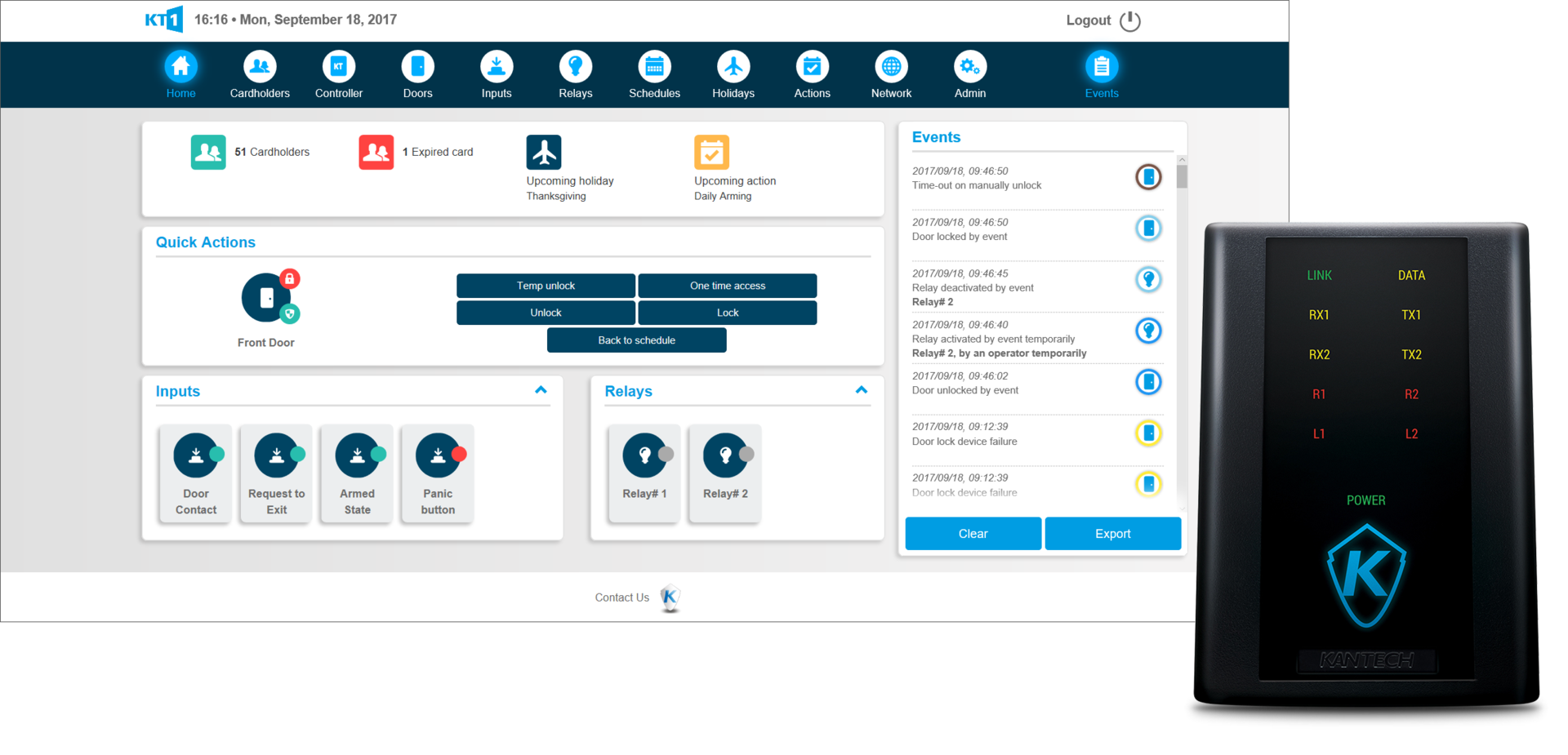Screen dimensions: 1568x755
Task: Clear the events list
Action: [973, 533]
